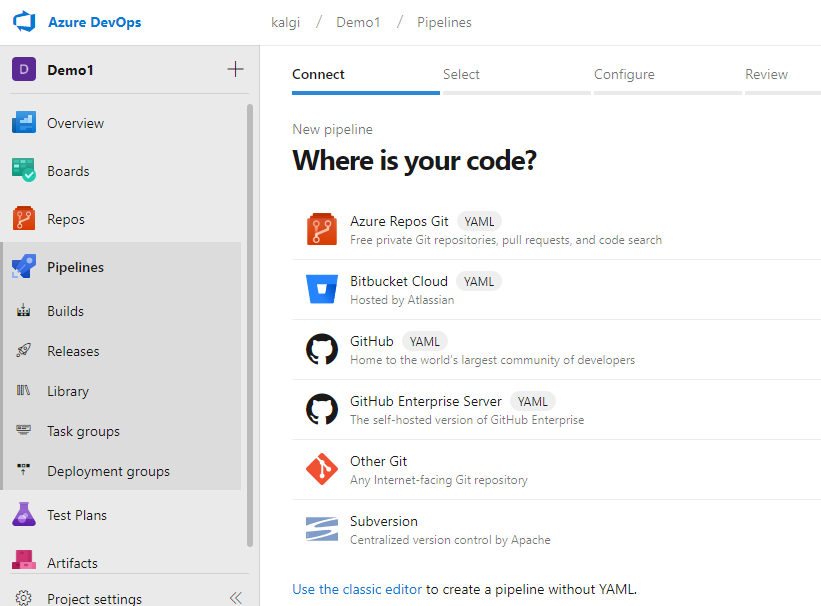Open the 'Use the classic editor' link
The height and width of the screenshot is (606, 821).
point(357,589)
